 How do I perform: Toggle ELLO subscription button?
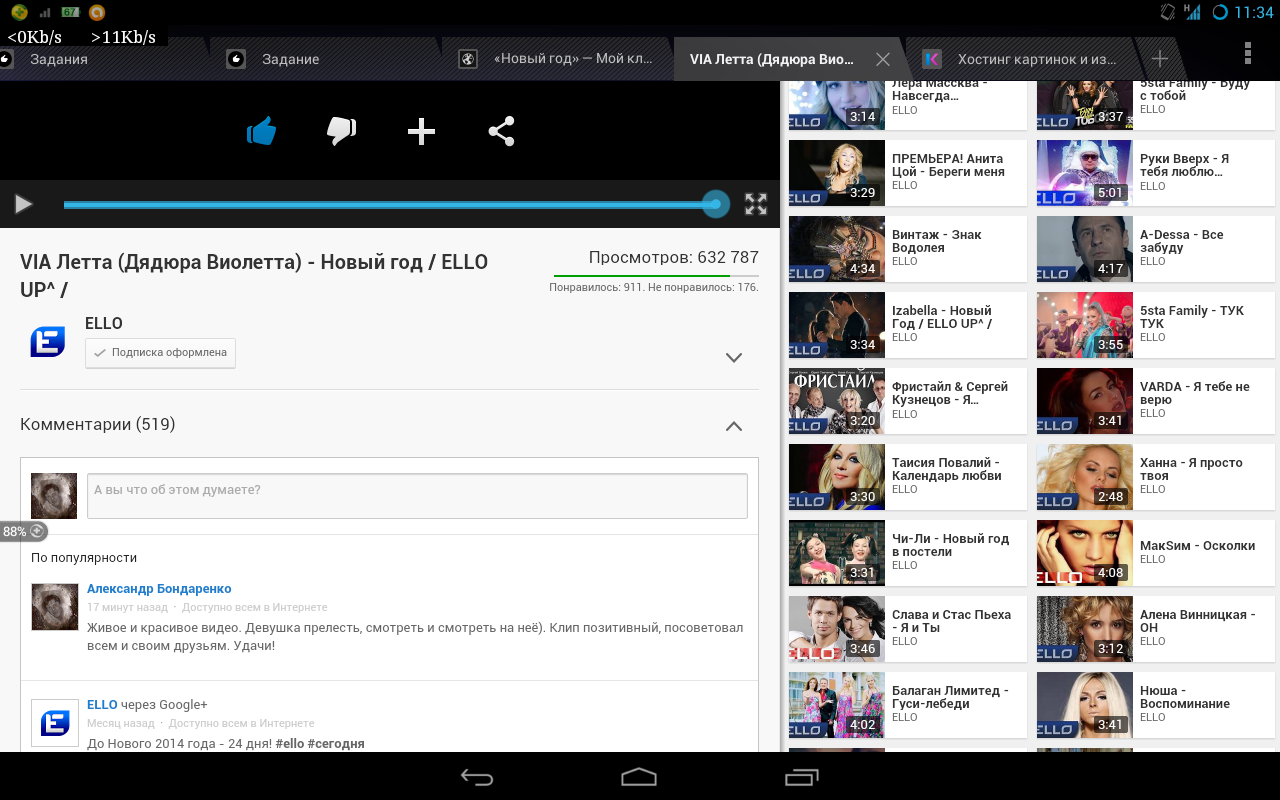[x=160, y=352]
